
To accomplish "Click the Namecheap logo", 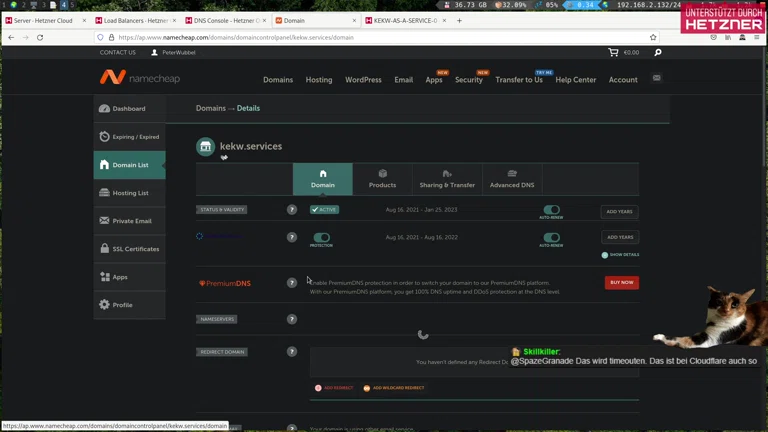I will 140,77.
